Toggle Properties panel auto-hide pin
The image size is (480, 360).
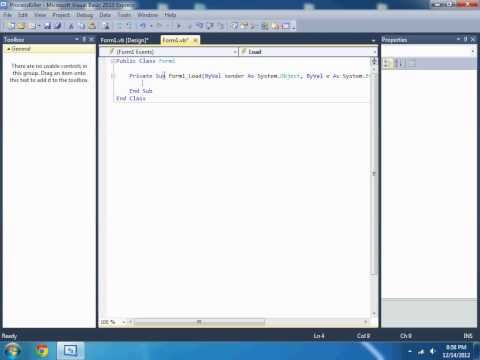point(466,39)
